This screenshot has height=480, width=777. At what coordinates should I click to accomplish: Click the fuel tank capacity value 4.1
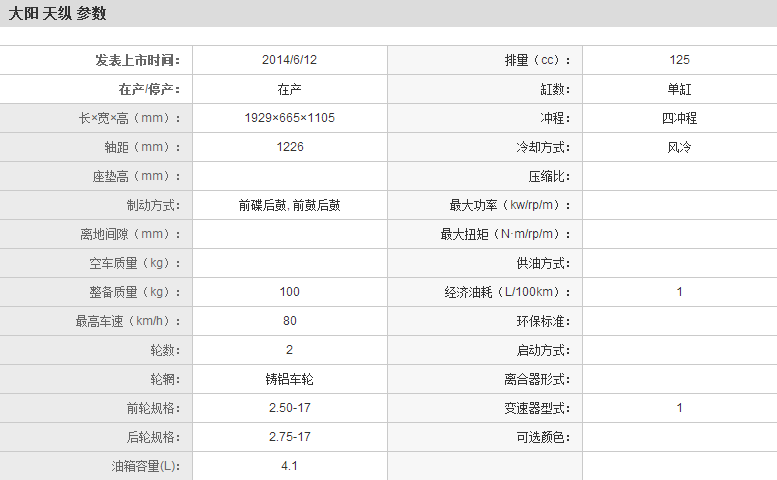point(289,466)
